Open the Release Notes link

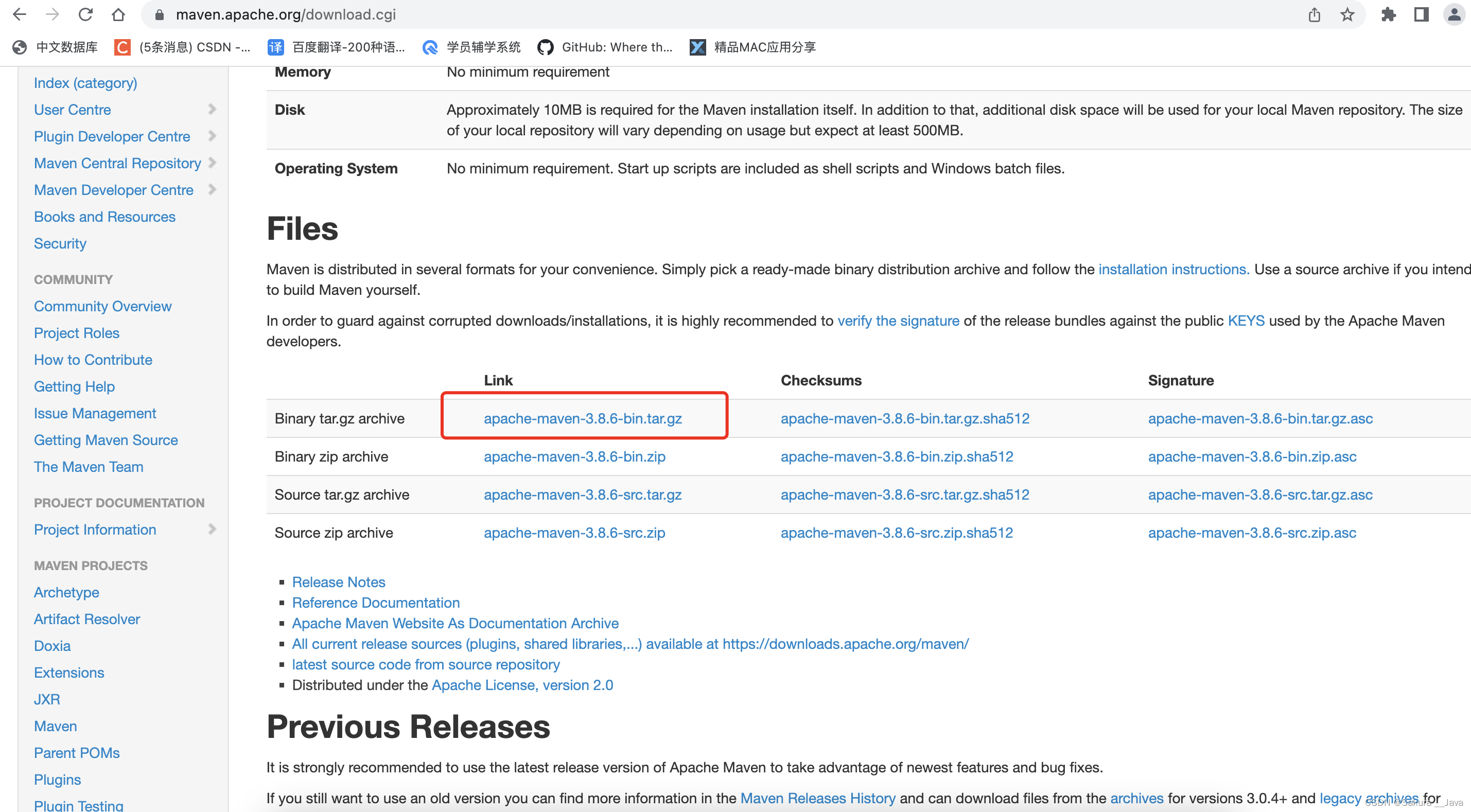click(x=338, y=582)
